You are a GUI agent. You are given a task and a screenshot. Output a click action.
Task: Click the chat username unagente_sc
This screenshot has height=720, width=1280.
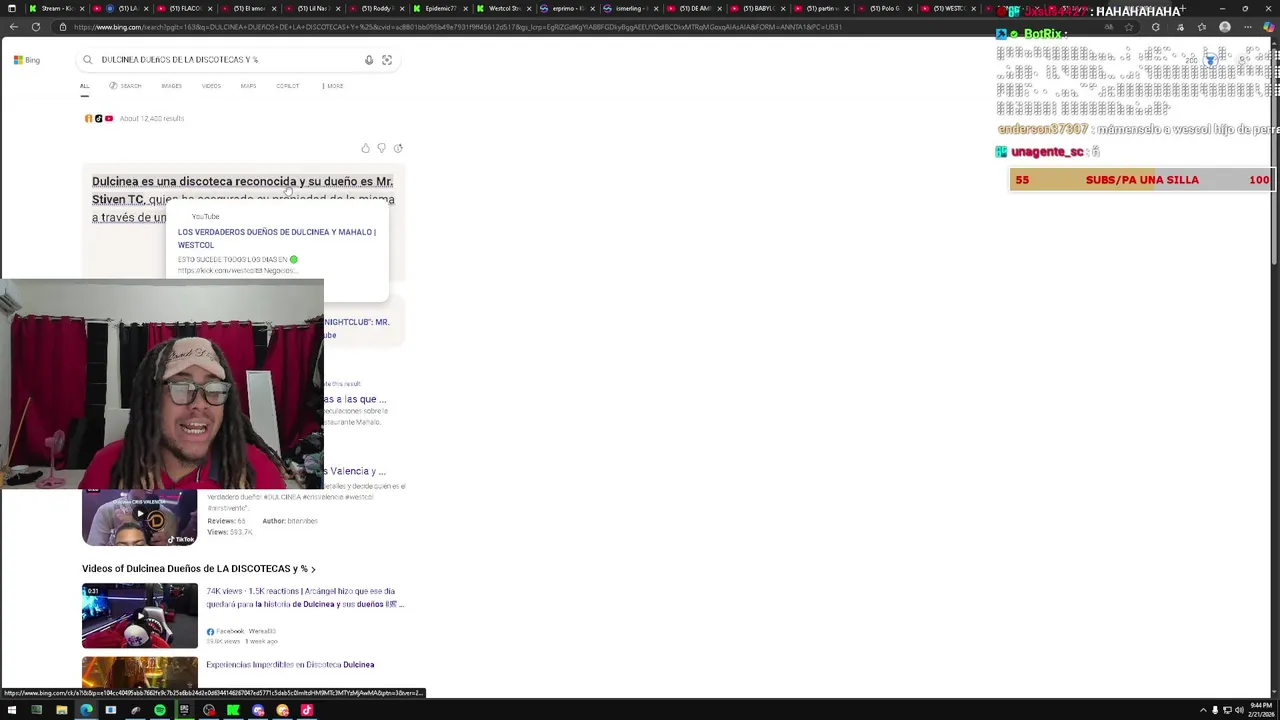(x=1047, y=152)
